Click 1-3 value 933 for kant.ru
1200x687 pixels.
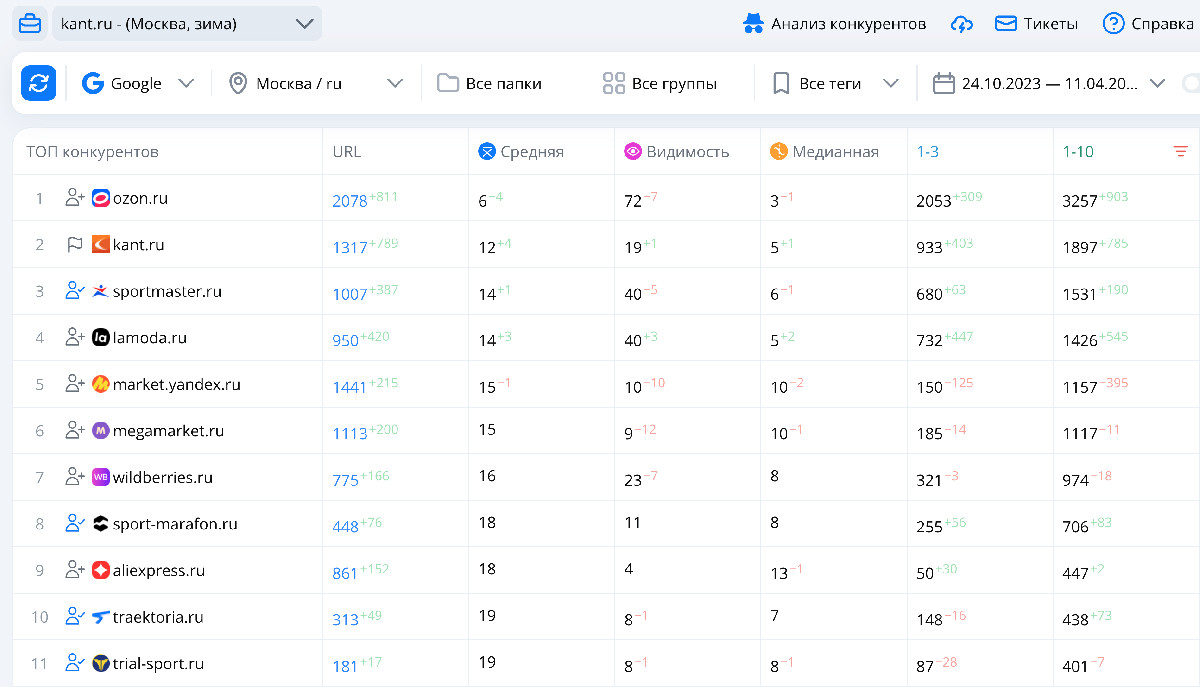pyautogui.click(x=930, y=247)
